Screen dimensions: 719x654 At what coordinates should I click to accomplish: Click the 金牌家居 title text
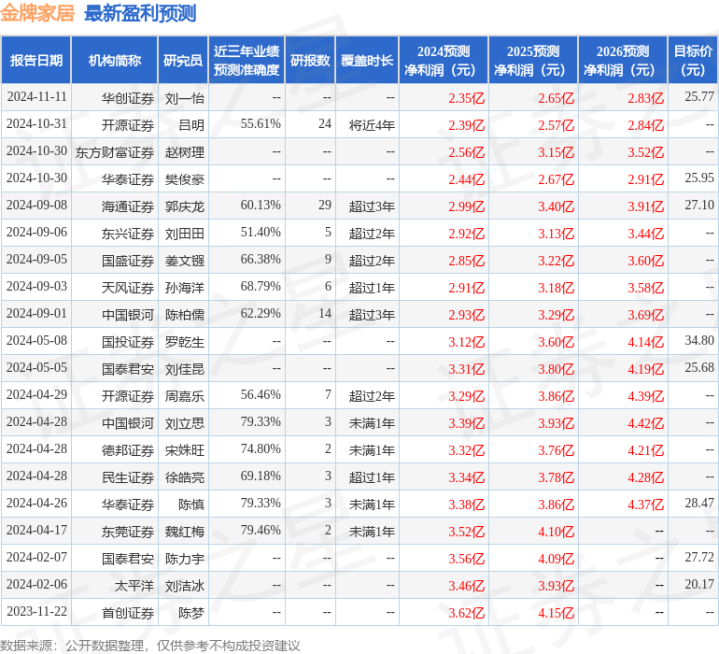pos(37,13)
